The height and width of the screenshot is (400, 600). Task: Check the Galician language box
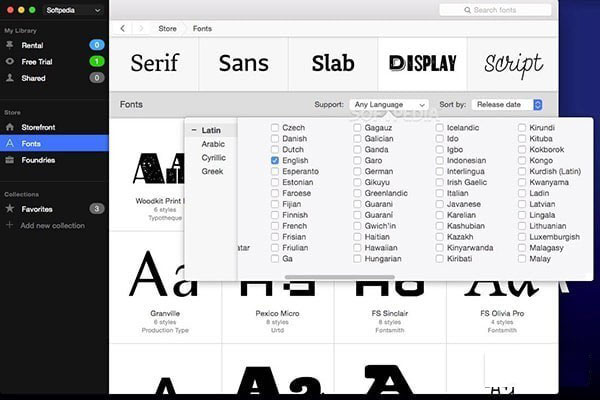pos(357,138)
